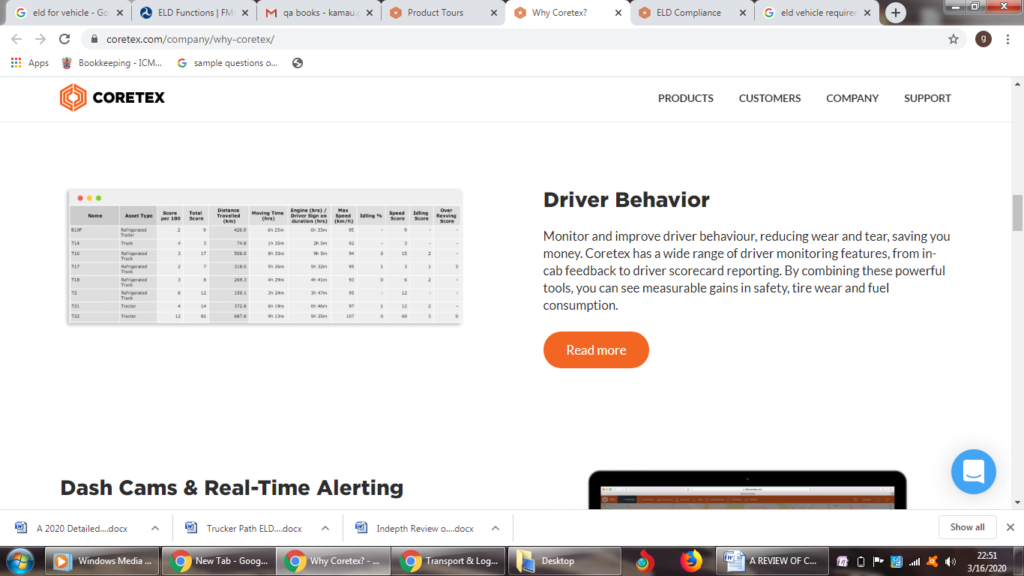Expand options for Indepth Review download
1024x576 pixels.
click(x=495, y=528)
